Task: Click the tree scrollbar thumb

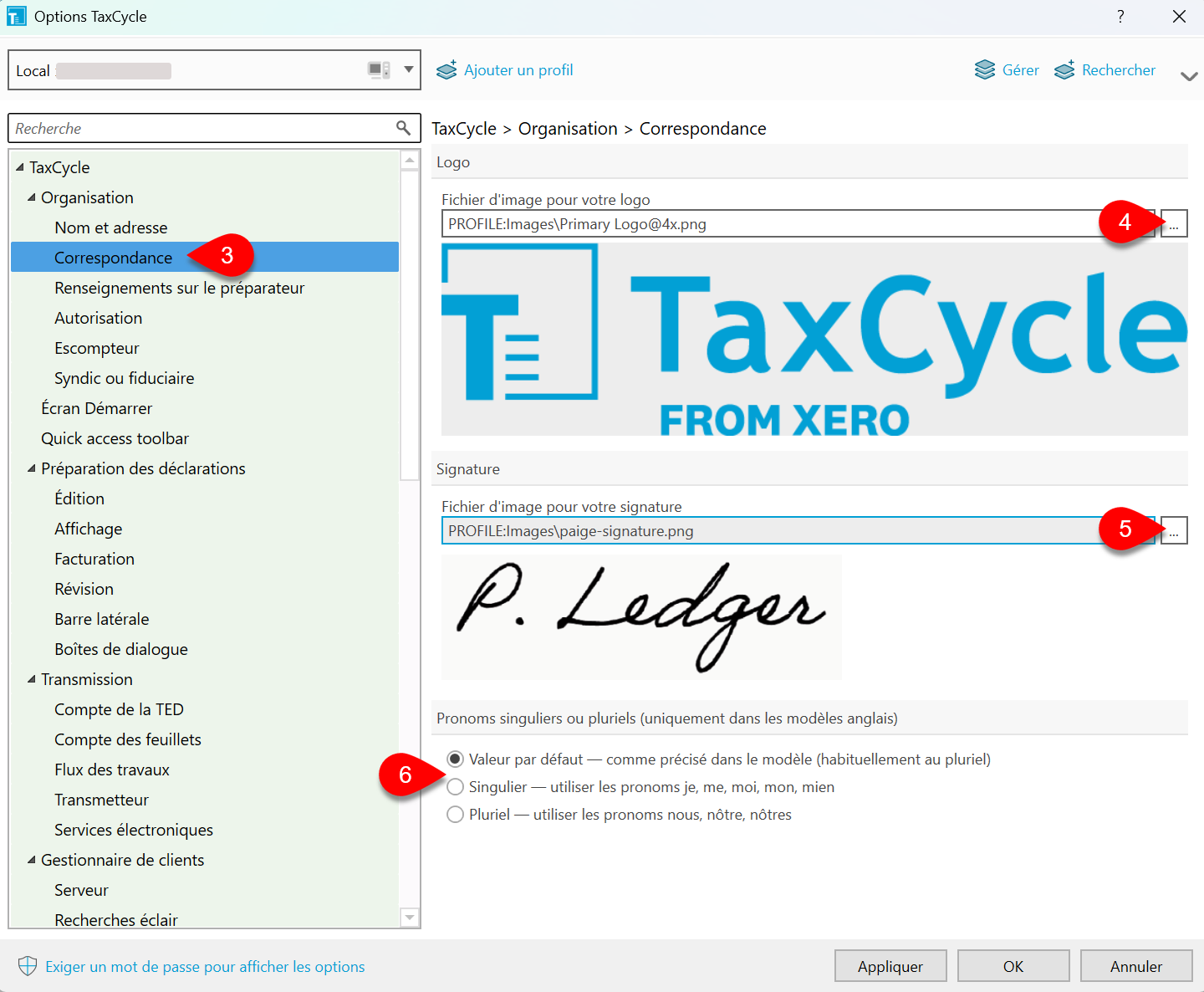Action: (410, 325)
